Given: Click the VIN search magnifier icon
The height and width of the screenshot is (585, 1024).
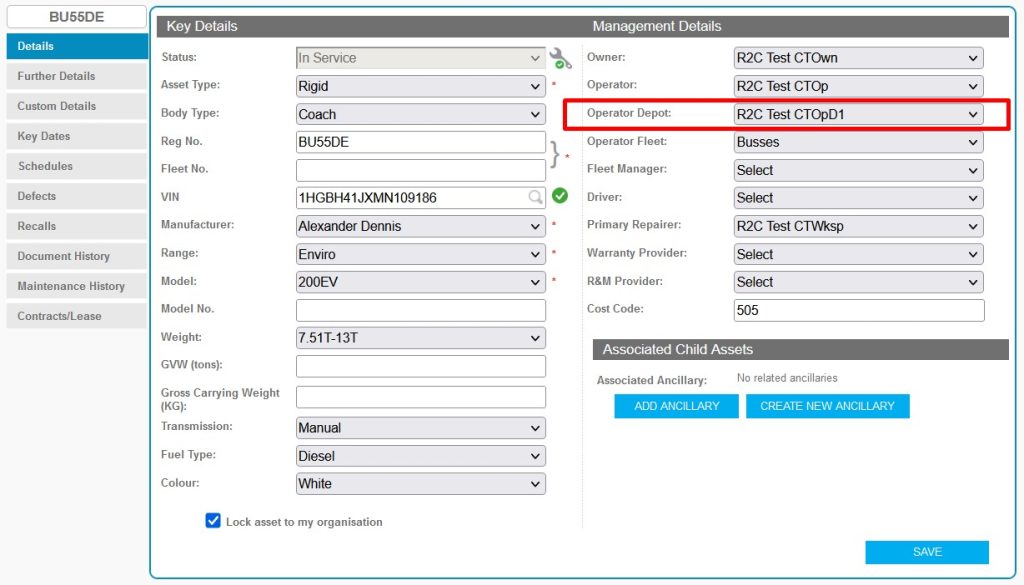Looking at the screenshot, I should click(x=535, y=197).
